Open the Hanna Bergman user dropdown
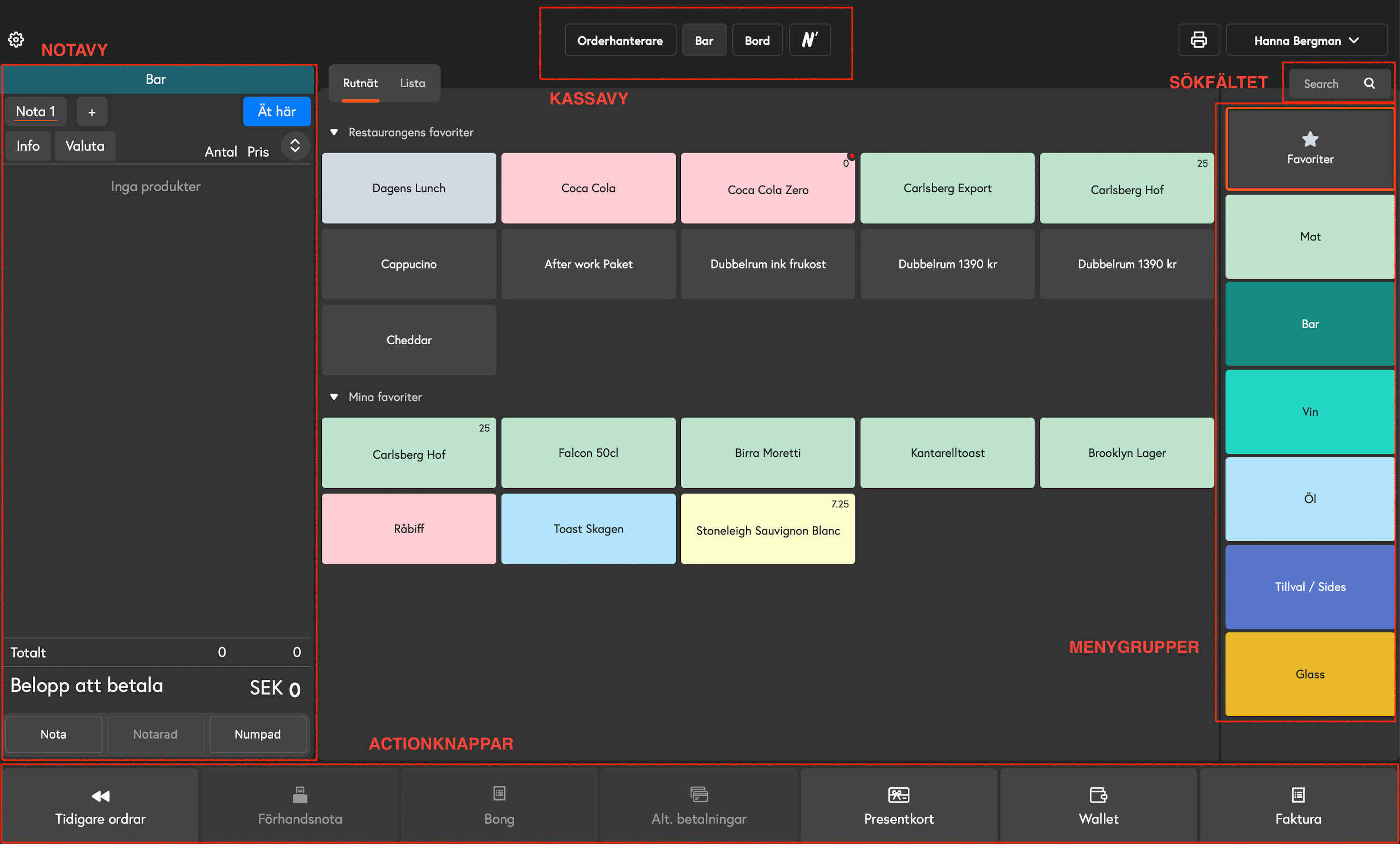The height and width of the screenshot is (844, 1400). (1307, 40)
